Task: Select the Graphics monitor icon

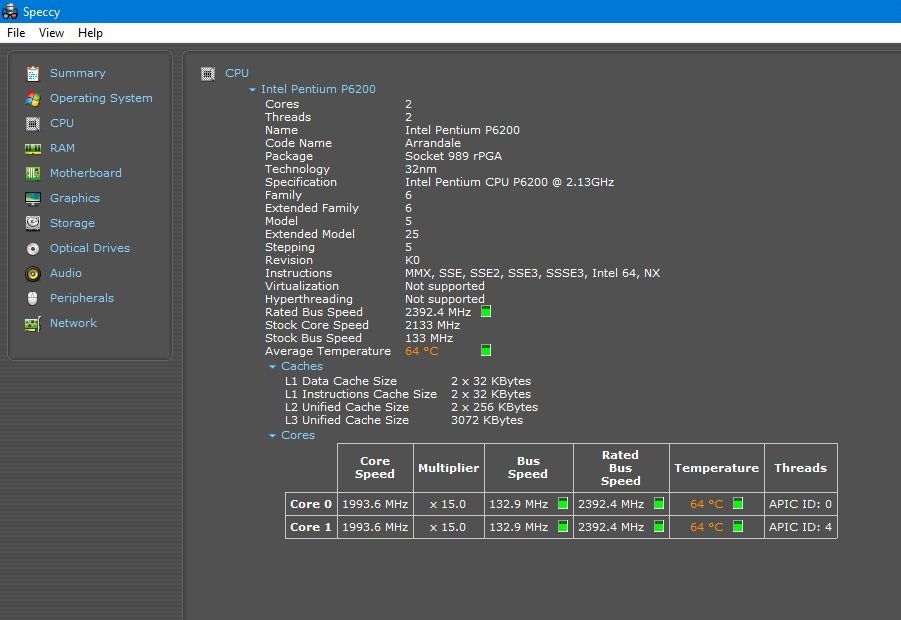Action: (33, 198)
